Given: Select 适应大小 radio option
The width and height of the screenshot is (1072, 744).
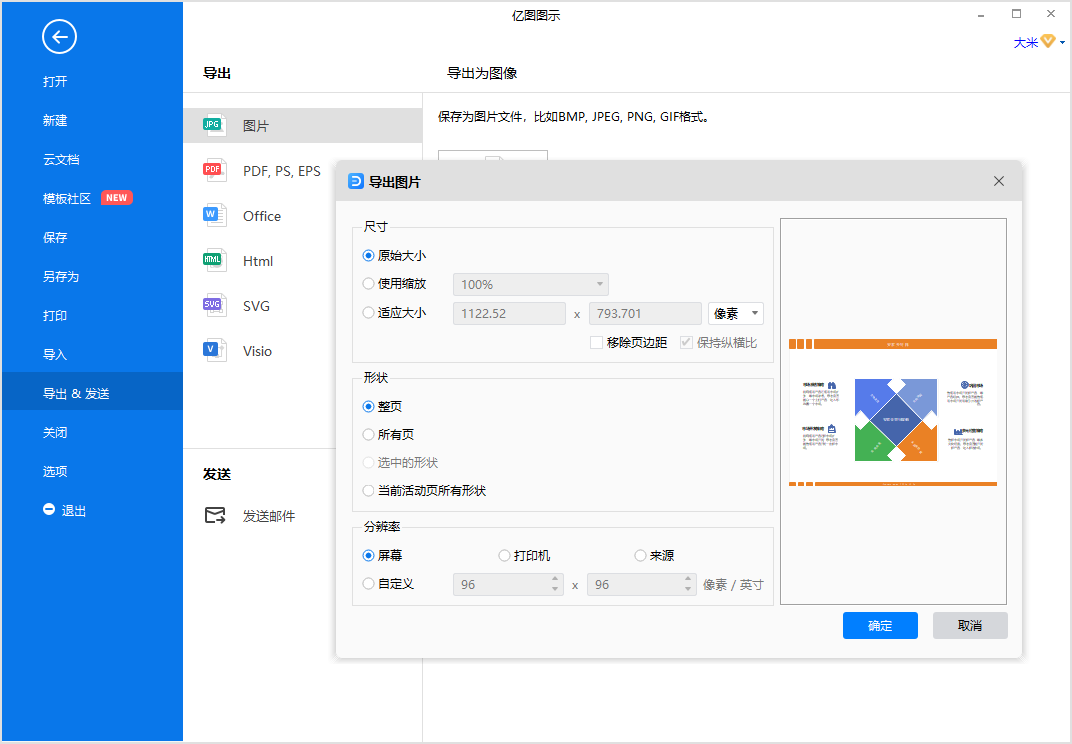Looking at the screenshot, I should tap(368, 313).
